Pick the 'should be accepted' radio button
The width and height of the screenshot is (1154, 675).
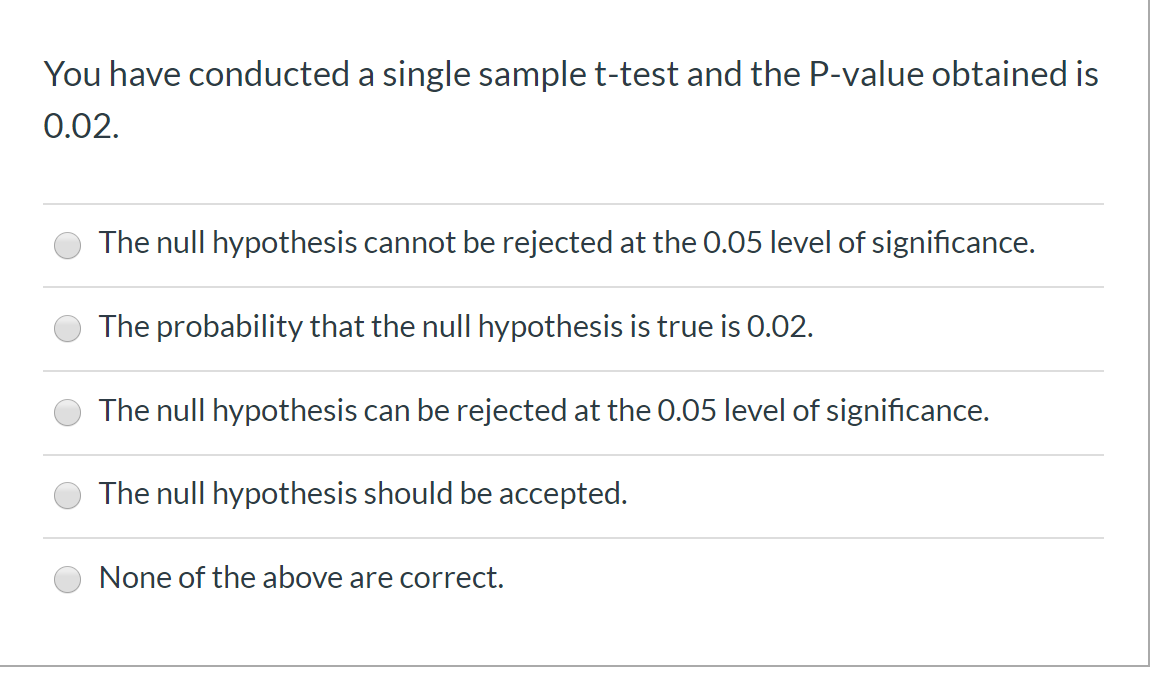68,495
